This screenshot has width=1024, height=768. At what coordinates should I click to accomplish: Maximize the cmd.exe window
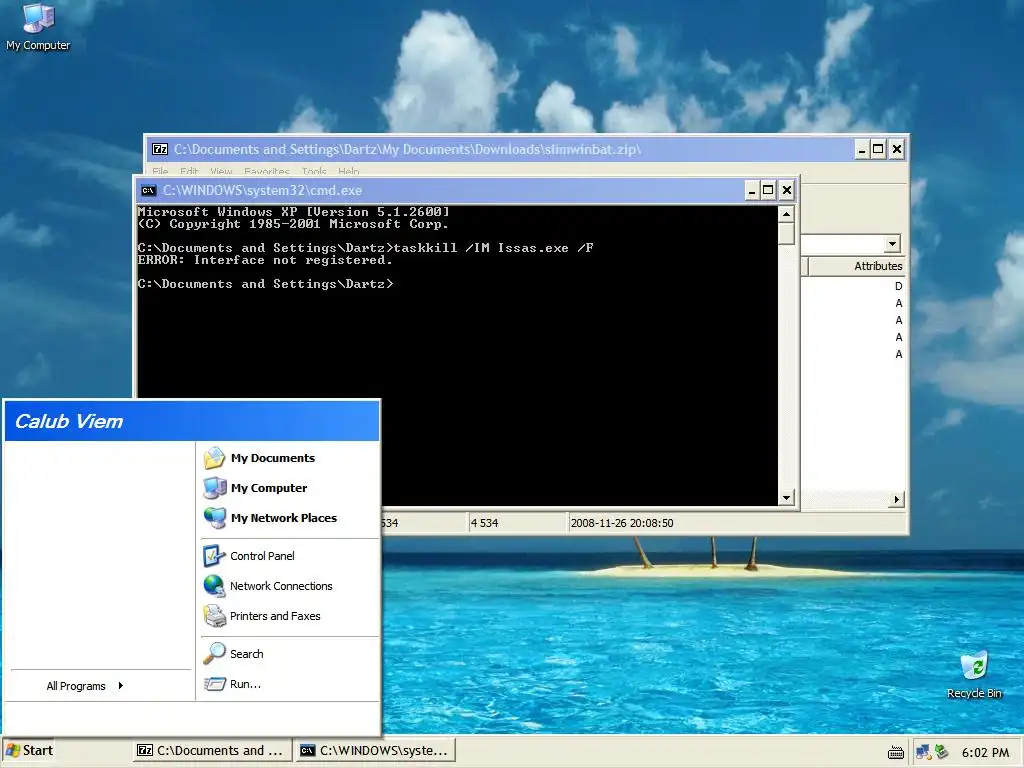[x=769, y=191]
